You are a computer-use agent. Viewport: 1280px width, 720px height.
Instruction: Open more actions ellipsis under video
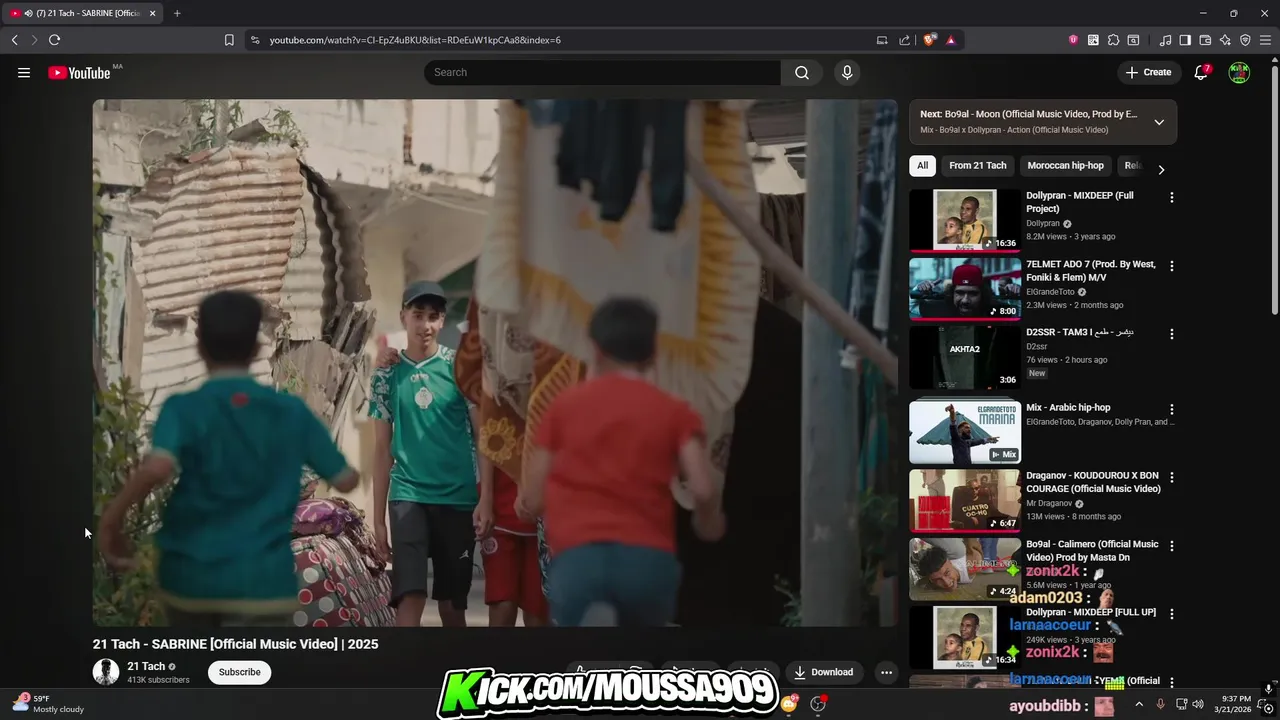(x=886, y=672)
